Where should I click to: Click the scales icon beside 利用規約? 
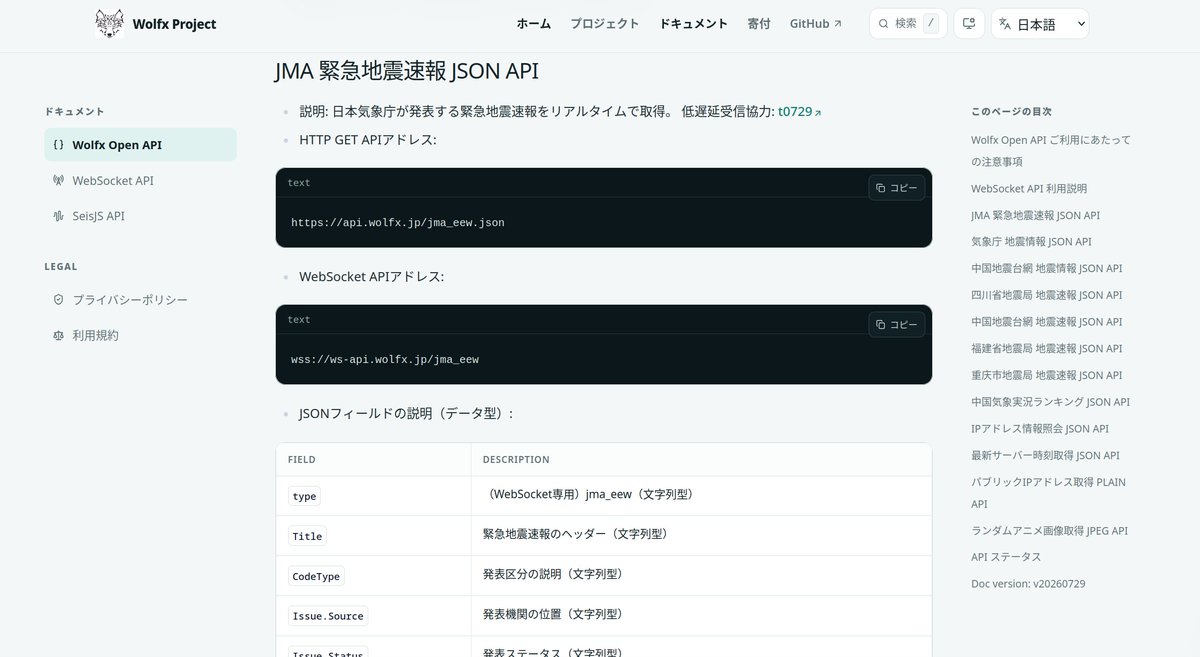click(58, 336)
